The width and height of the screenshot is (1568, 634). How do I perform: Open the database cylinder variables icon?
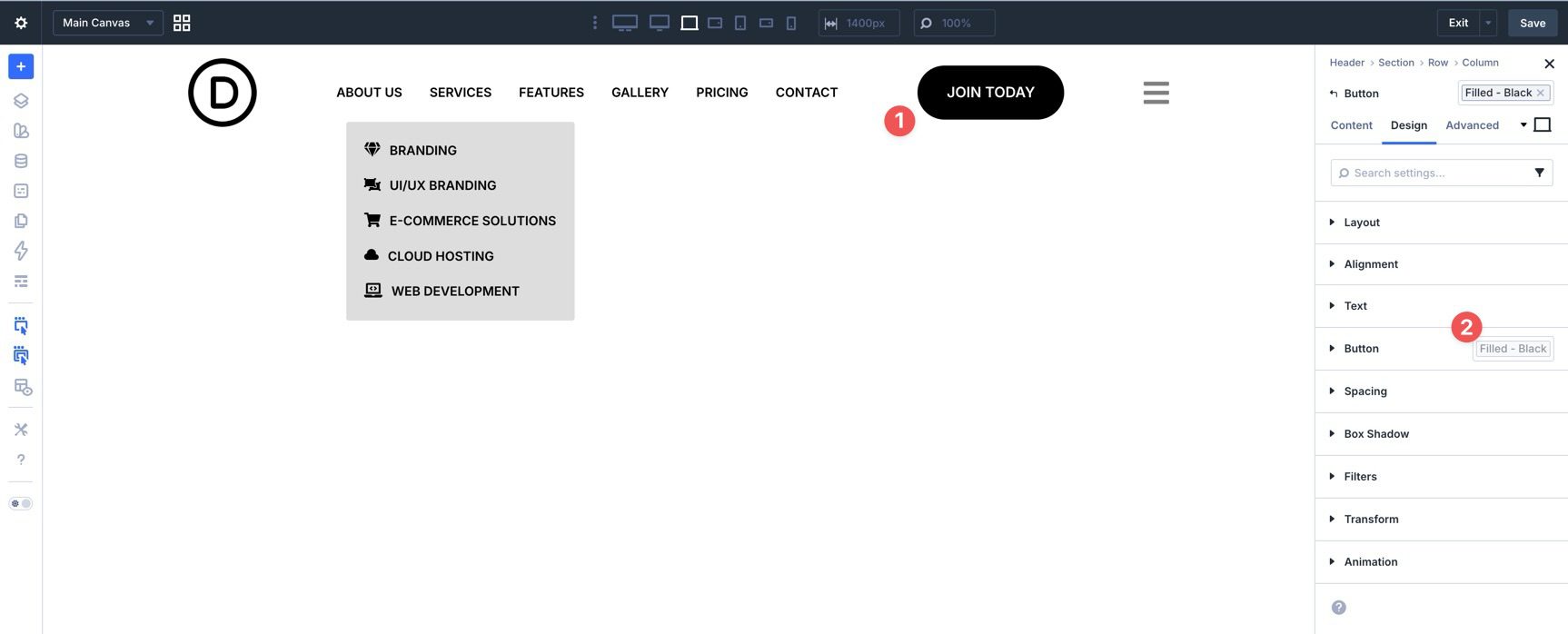tap(21, 161)
